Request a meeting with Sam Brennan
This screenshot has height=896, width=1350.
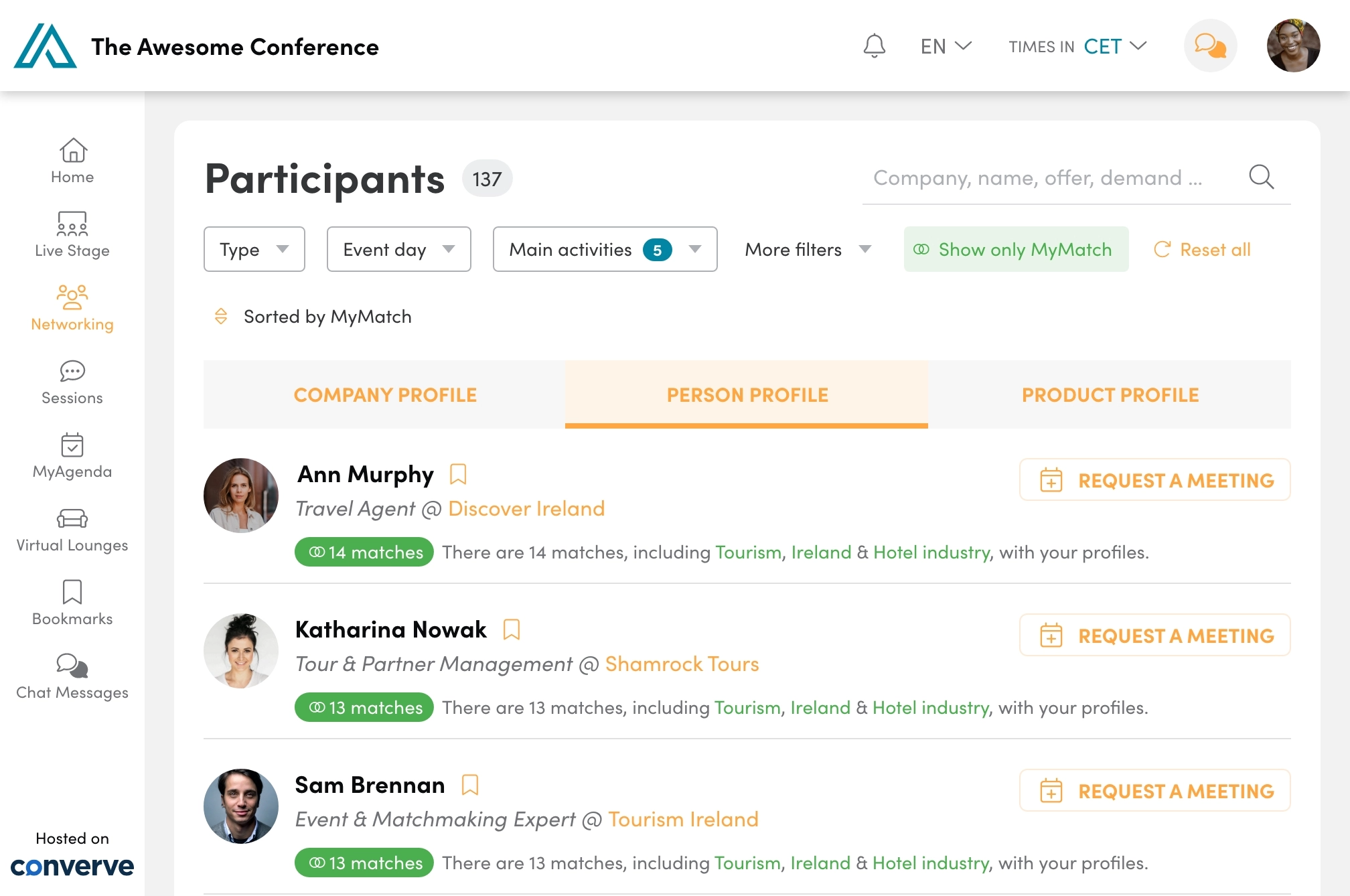pyautogui.click(x=1154, y=791)
